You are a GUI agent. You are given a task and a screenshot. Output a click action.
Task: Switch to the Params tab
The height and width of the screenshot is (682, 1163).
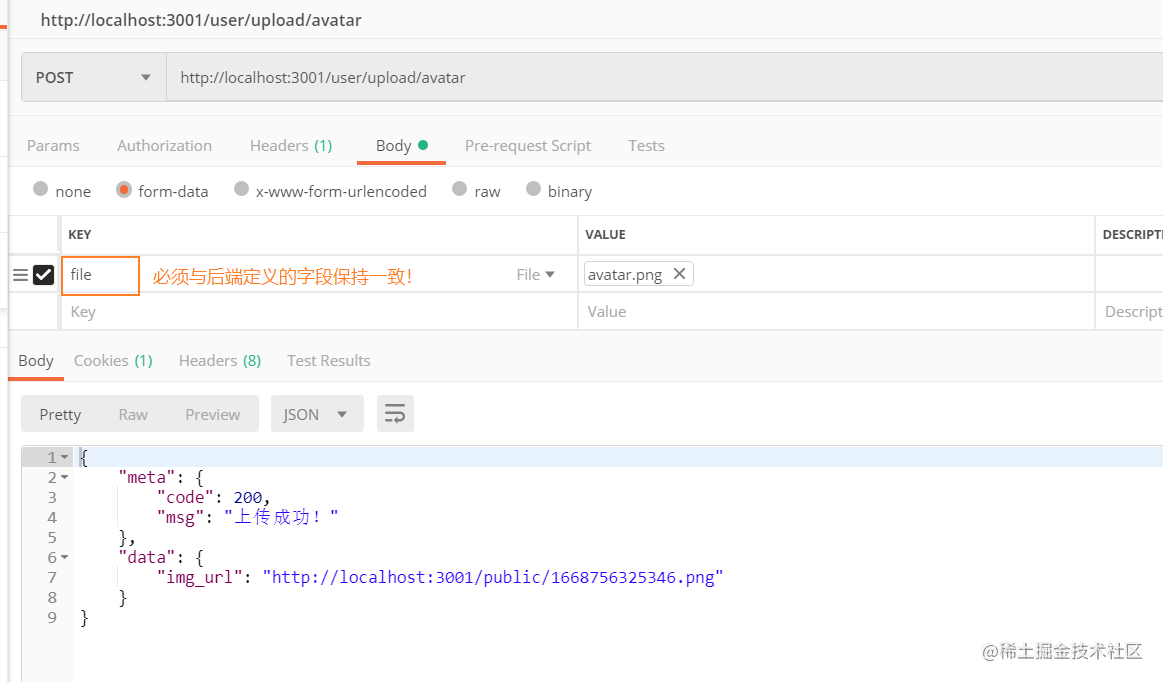click(x=53, y=145)
